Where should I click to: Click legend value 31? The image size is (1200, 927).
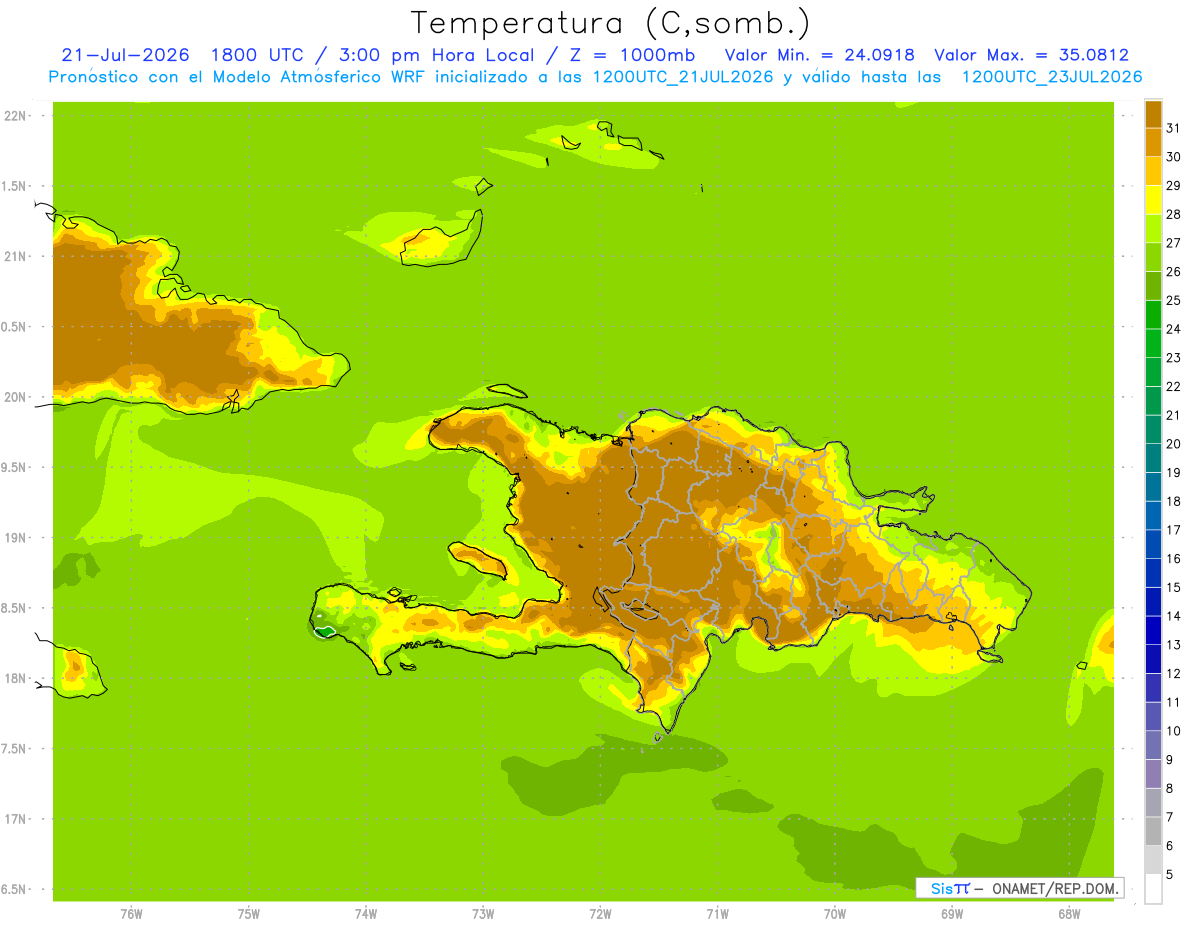pos(1173,128)
